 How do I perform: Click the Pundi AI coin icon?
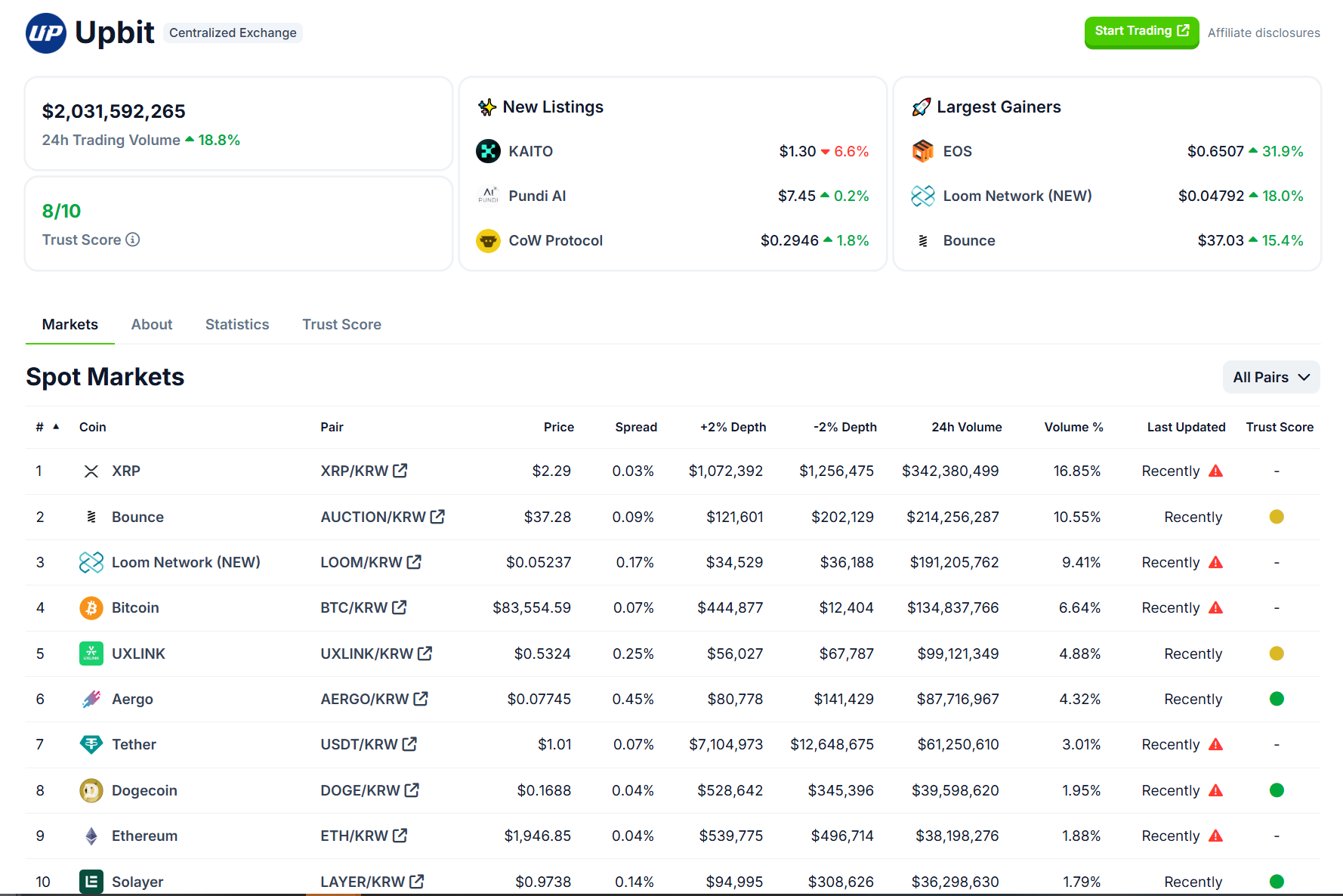coord(489,196)
